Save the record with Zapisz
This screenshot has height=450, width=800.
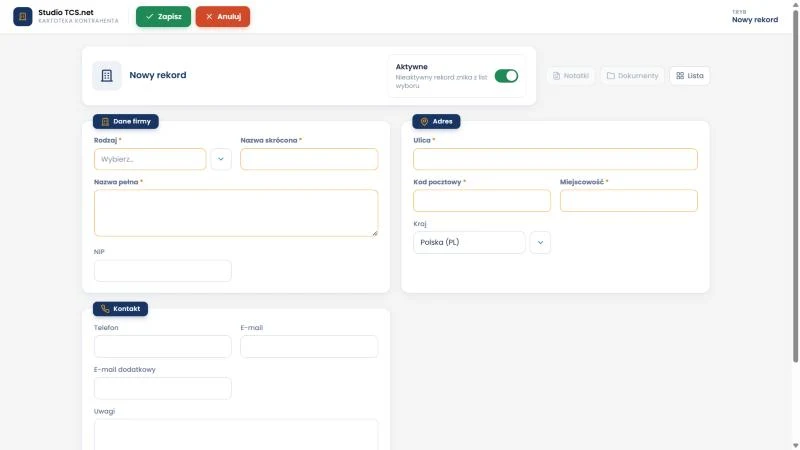tap(163, 16)
